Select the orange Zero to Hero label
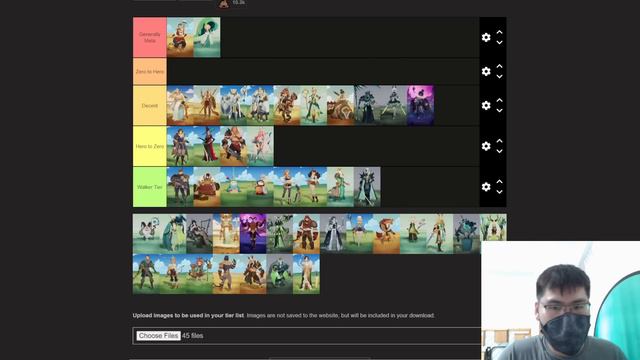This screenshot has width=640, height=360. pos(150,71)
